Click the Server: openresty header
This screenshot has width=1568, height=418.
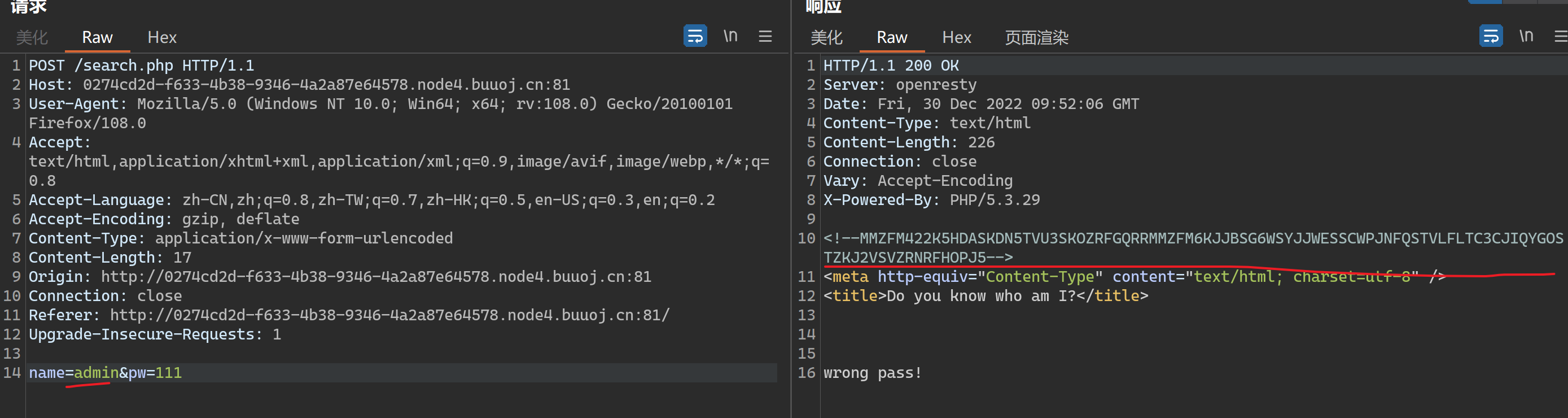[900, 85]
